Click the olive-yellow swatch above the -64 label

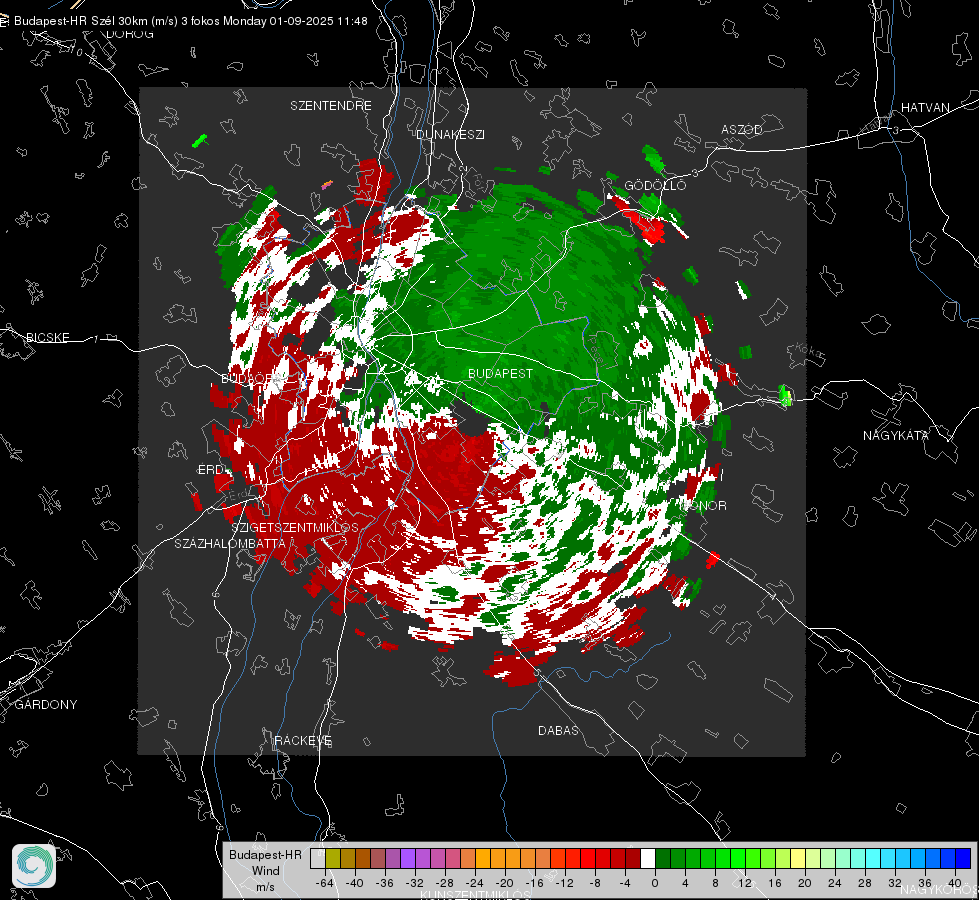click(x=333, y=858)
